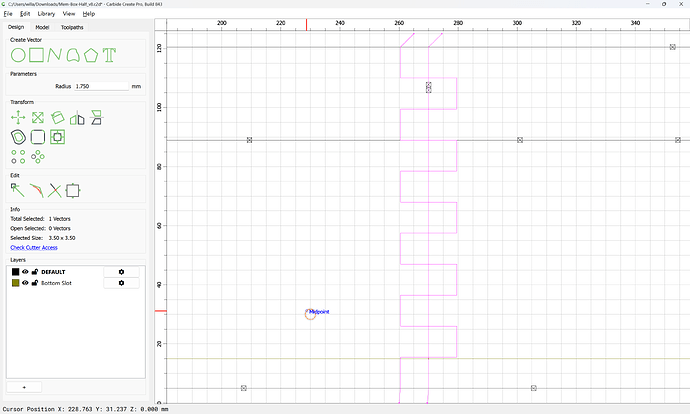Toggle visibility eye of DEFAULT layer
The height and width of the screenshot is (414, 690).
tap(25, 272)
